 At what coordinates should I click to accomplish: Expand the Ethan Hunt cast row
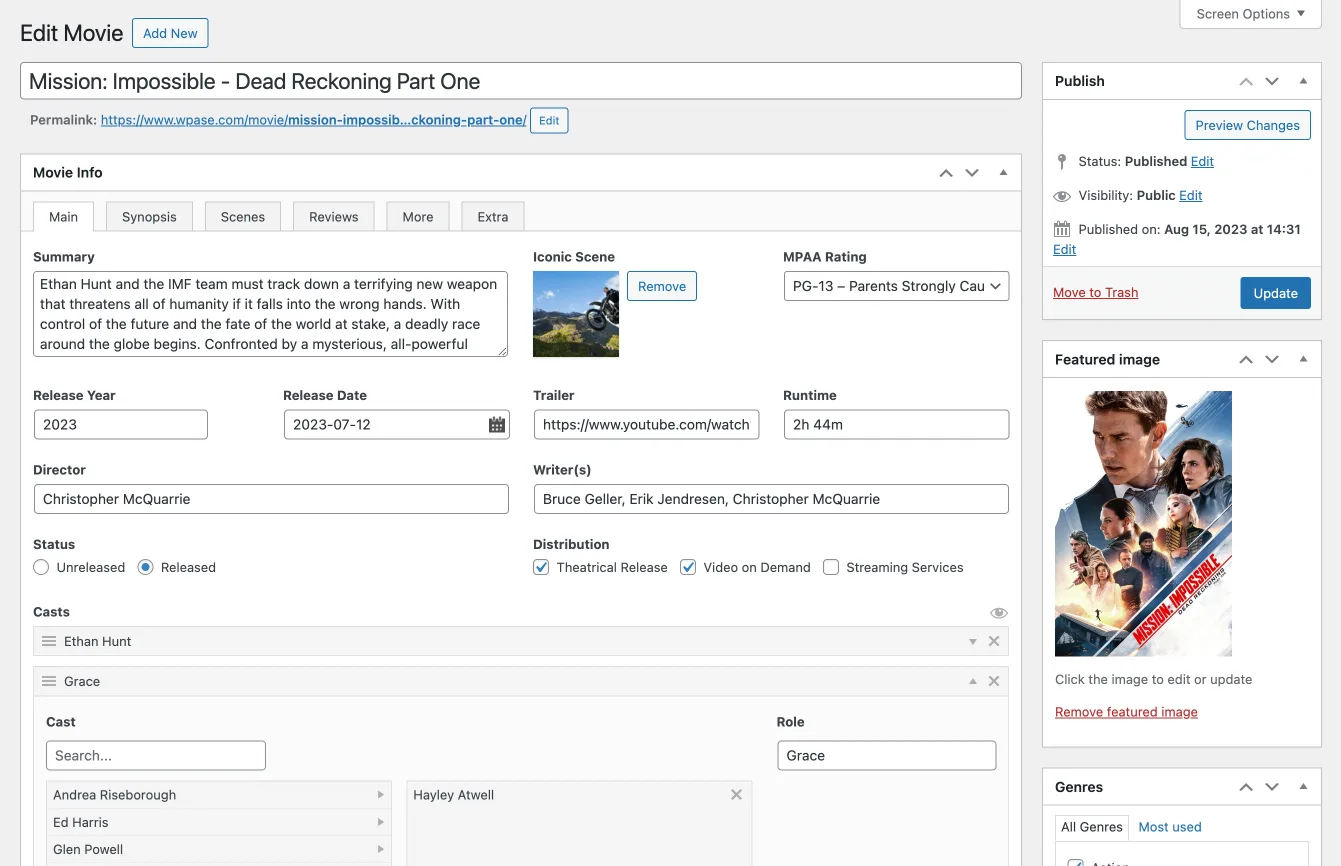click(973, 641)
